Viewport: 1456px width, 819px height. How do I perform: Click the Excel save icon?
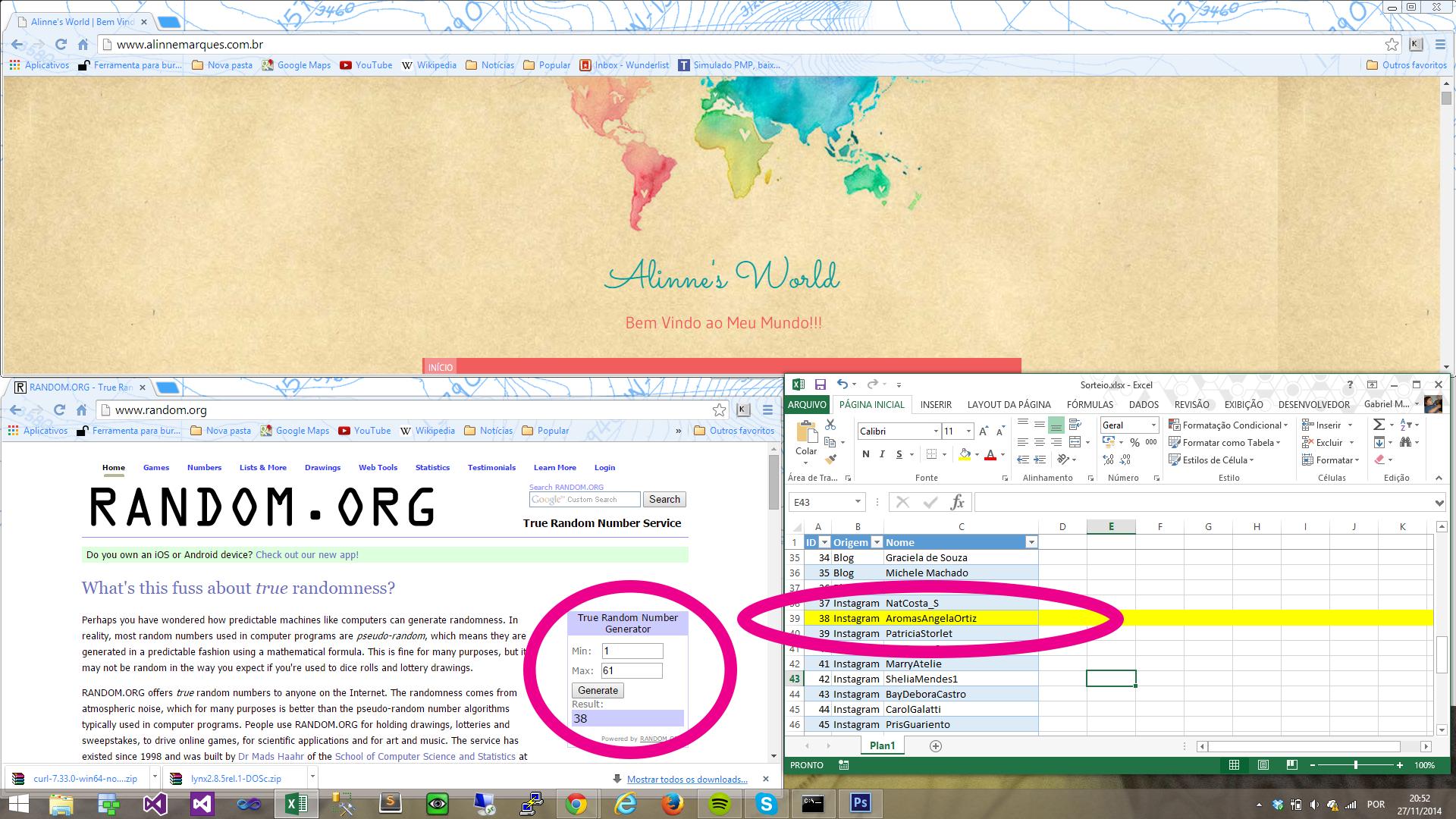(820, 384)
